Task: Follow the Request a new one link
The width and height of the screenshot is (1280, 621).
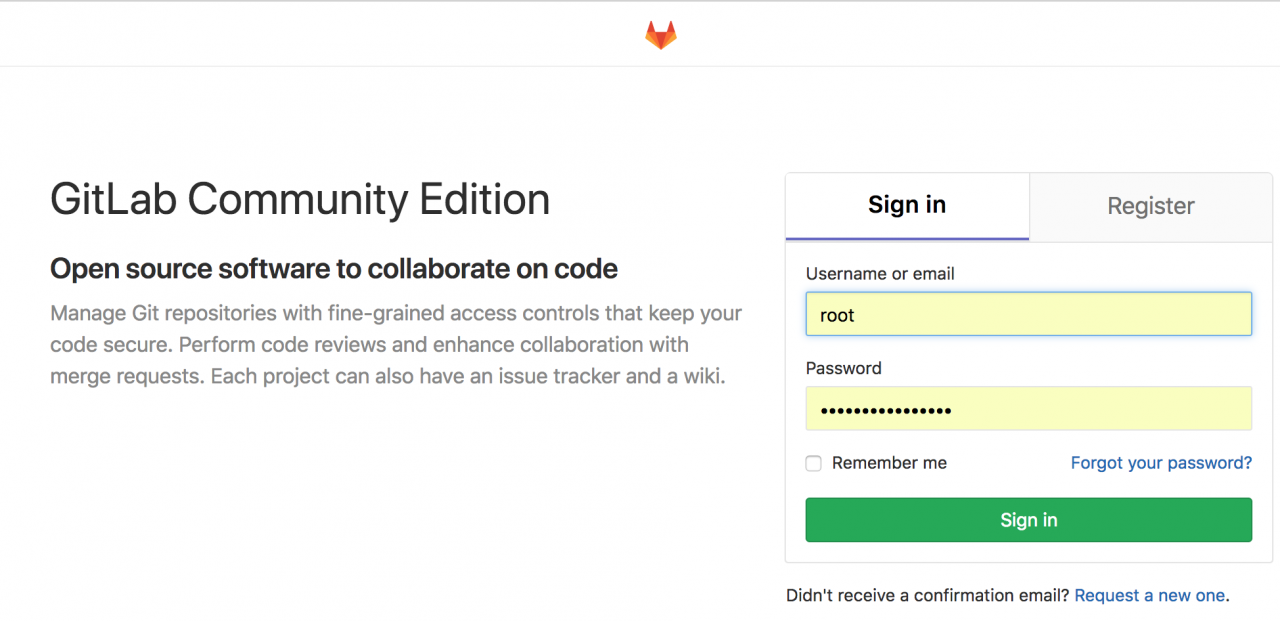Action: pyautogui.click(x=1149, y=595)
